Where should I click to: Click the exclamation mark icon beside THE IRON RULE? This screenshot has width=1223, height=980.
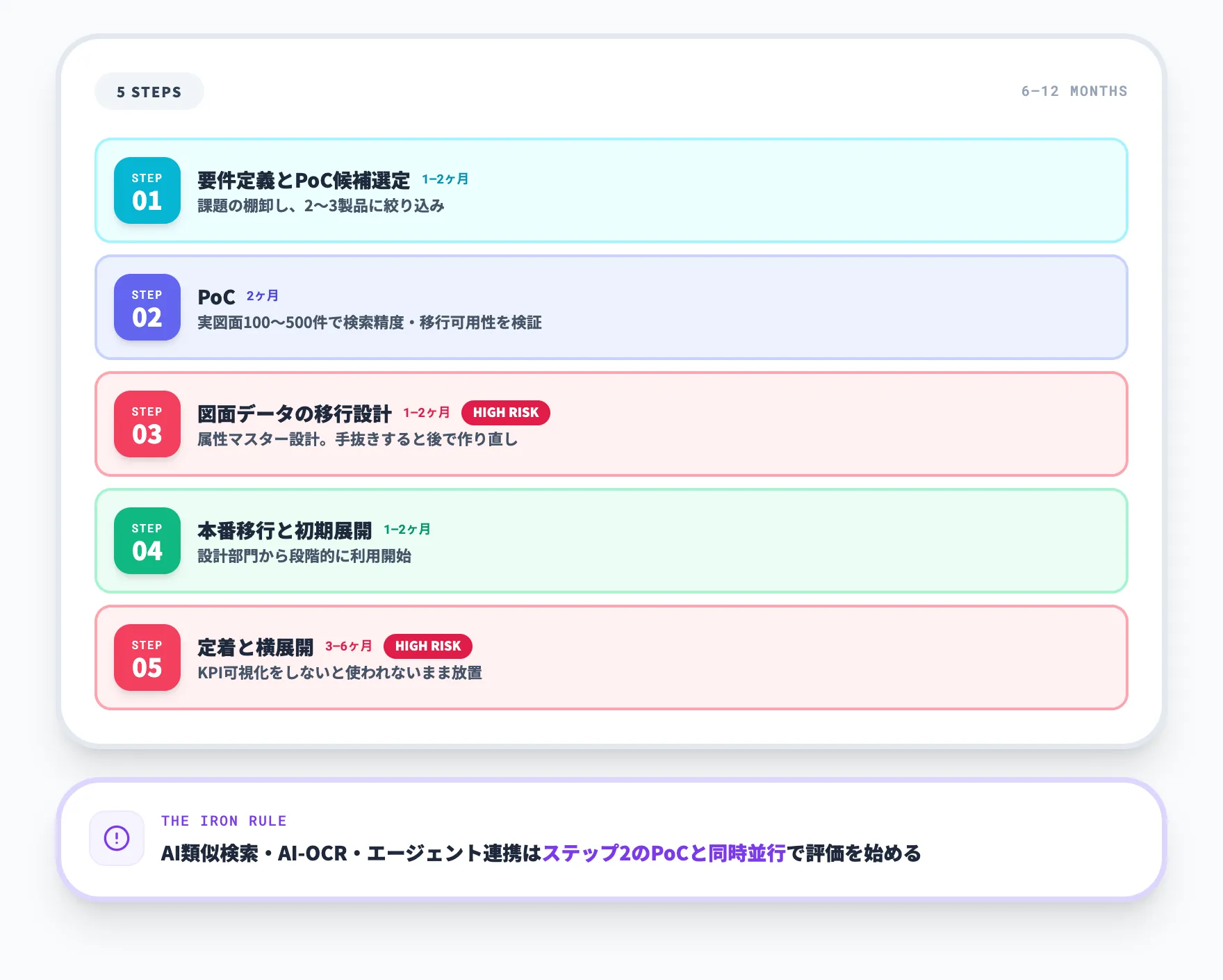coord(117,839)
